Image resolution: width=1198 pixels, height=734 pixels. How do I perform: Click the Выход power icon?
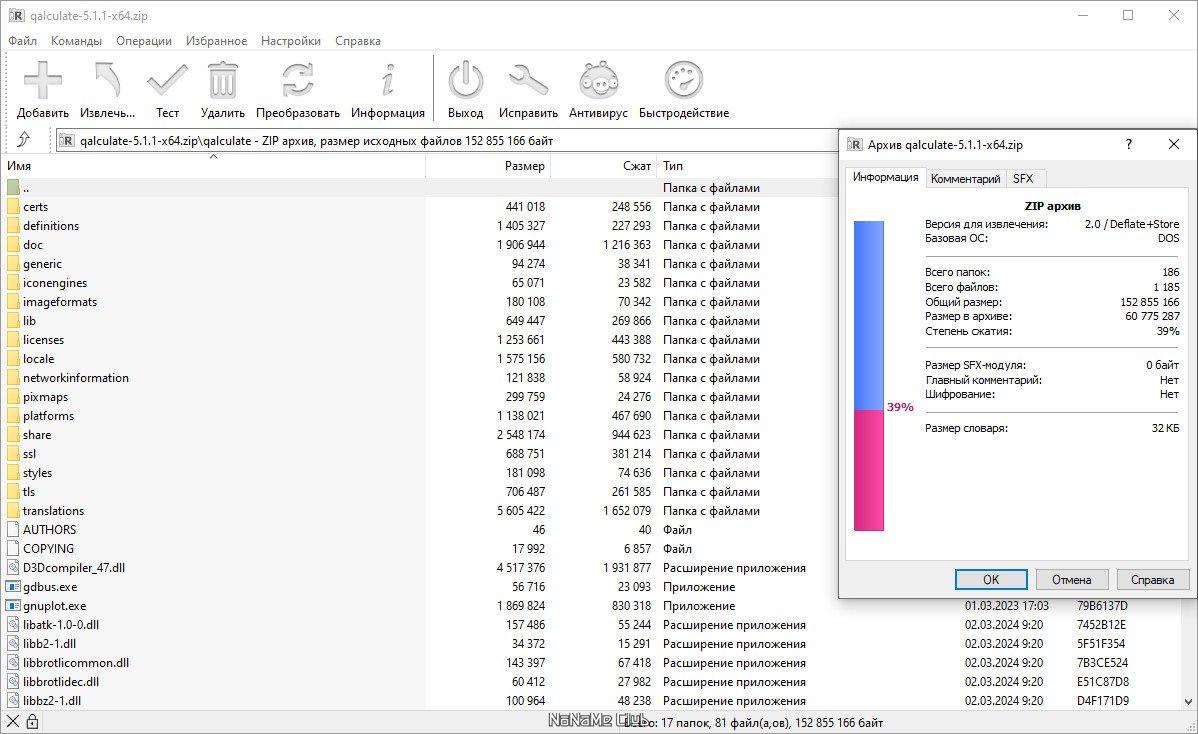pos(465,80)
